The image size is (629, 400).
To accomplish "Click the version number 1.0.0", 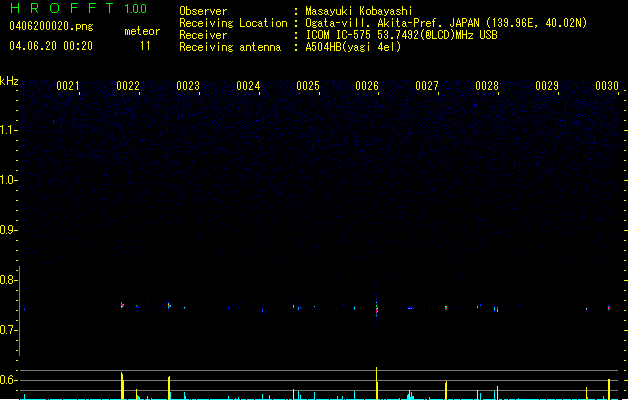I will click(x=136, y=9).
